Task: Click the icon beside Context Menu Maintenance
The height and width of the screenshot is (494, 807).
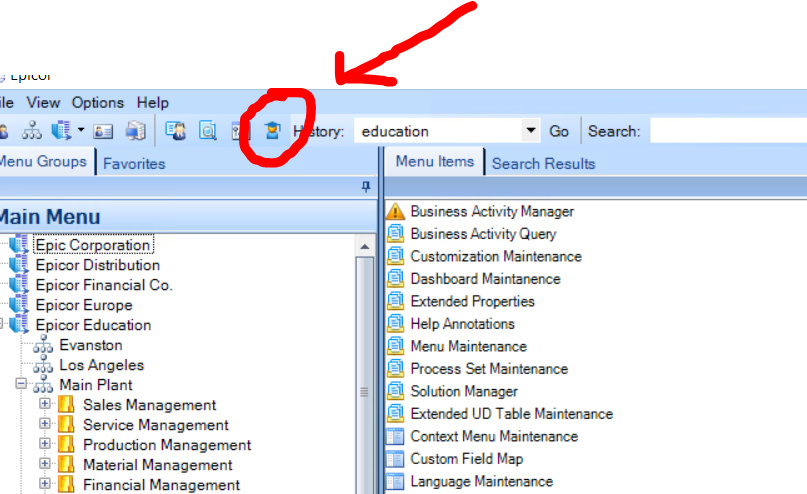Action: (395, 436)
